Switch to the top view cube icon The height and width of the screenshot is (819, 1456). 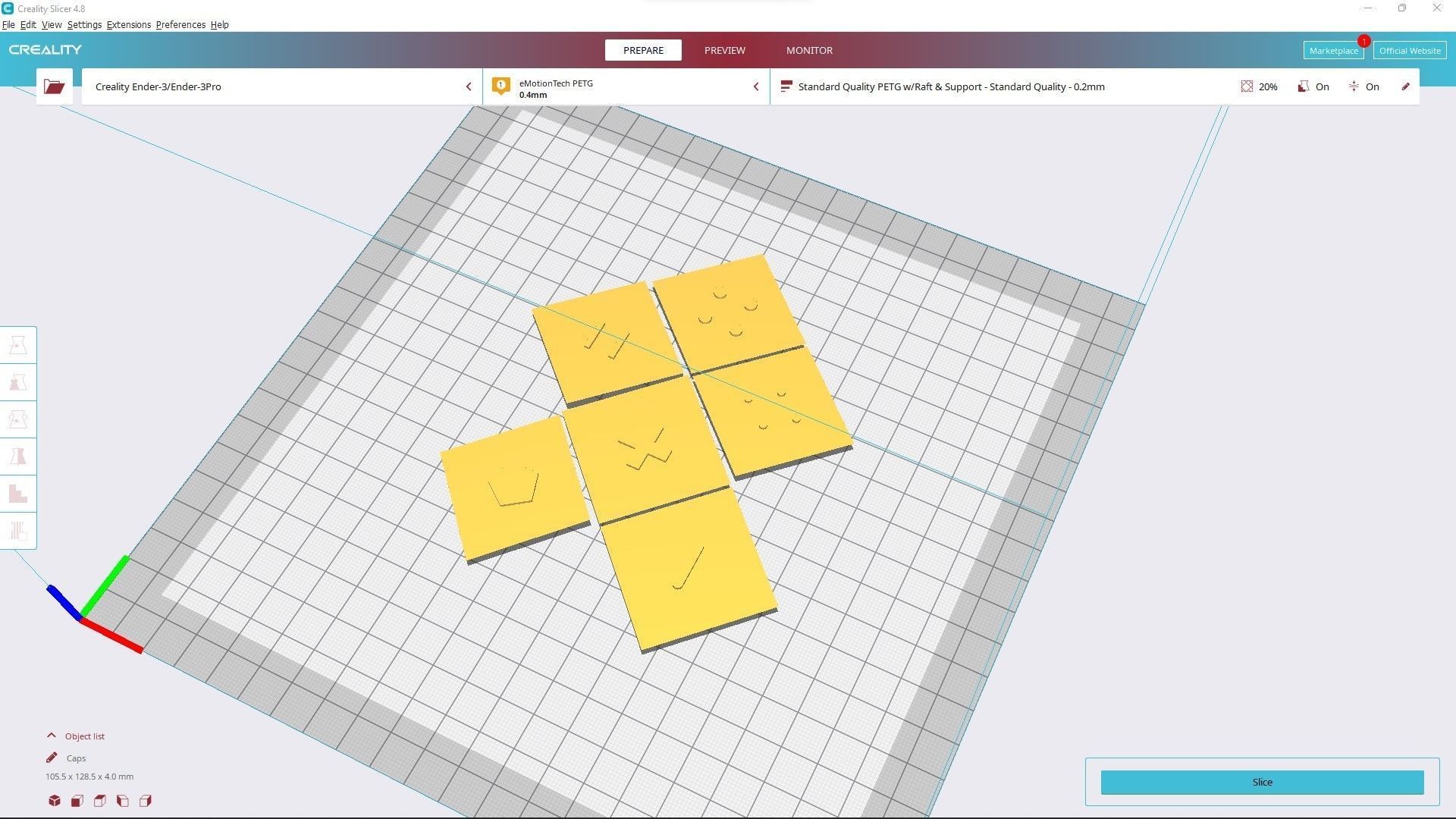(x=99, y=801)
